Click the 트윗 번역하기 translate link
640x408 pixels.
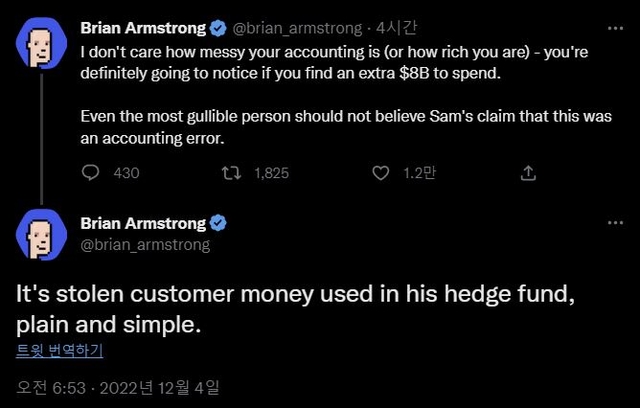tap(59, 350)
